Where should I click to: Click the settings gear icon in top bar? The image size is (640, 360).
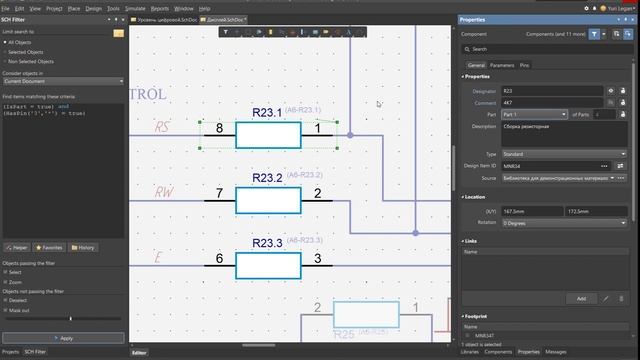pyautogui.click(x=586, y=8)
